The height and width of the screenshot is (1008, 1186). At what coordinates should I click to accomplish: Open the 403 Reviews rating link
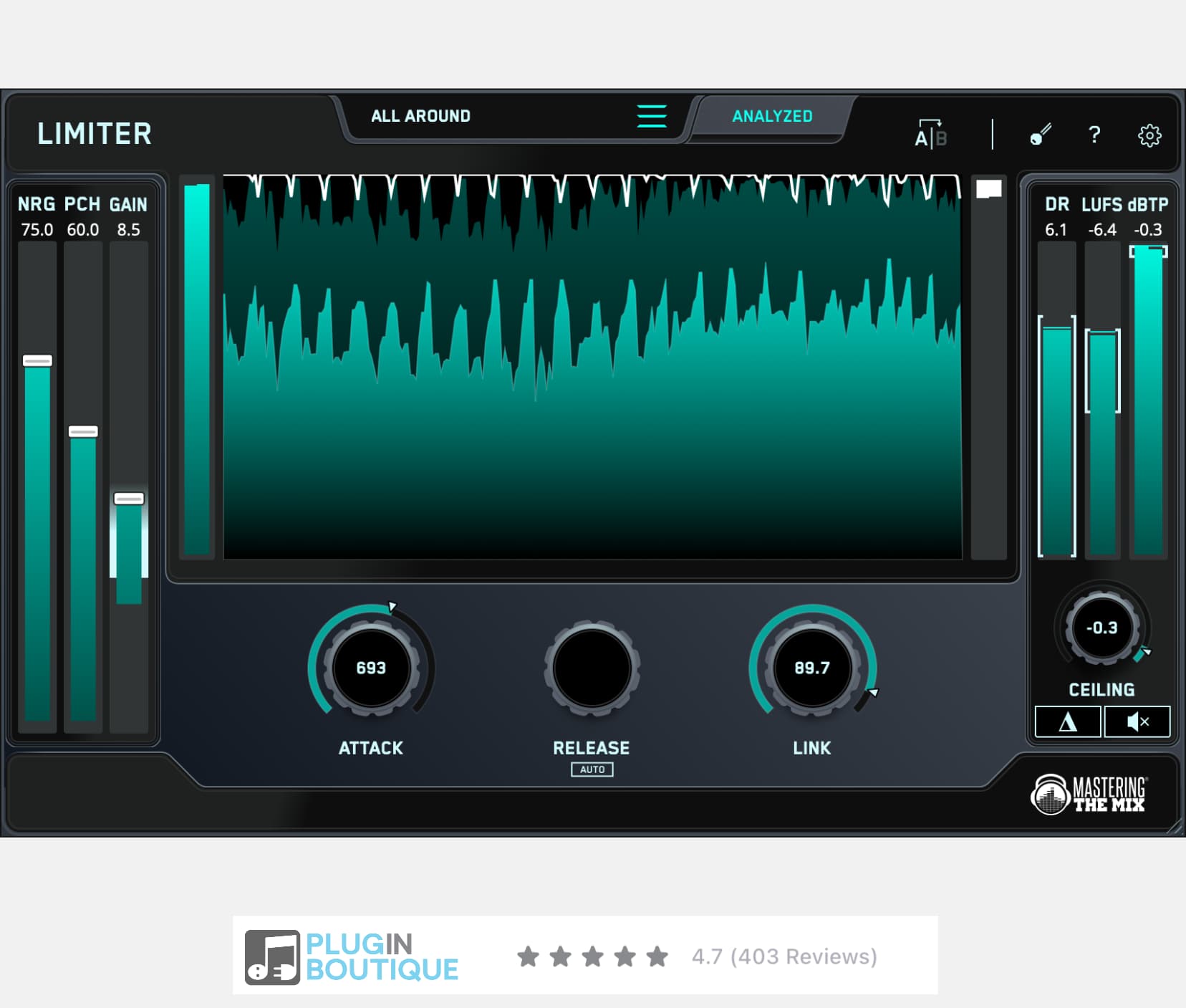point(784,956)
